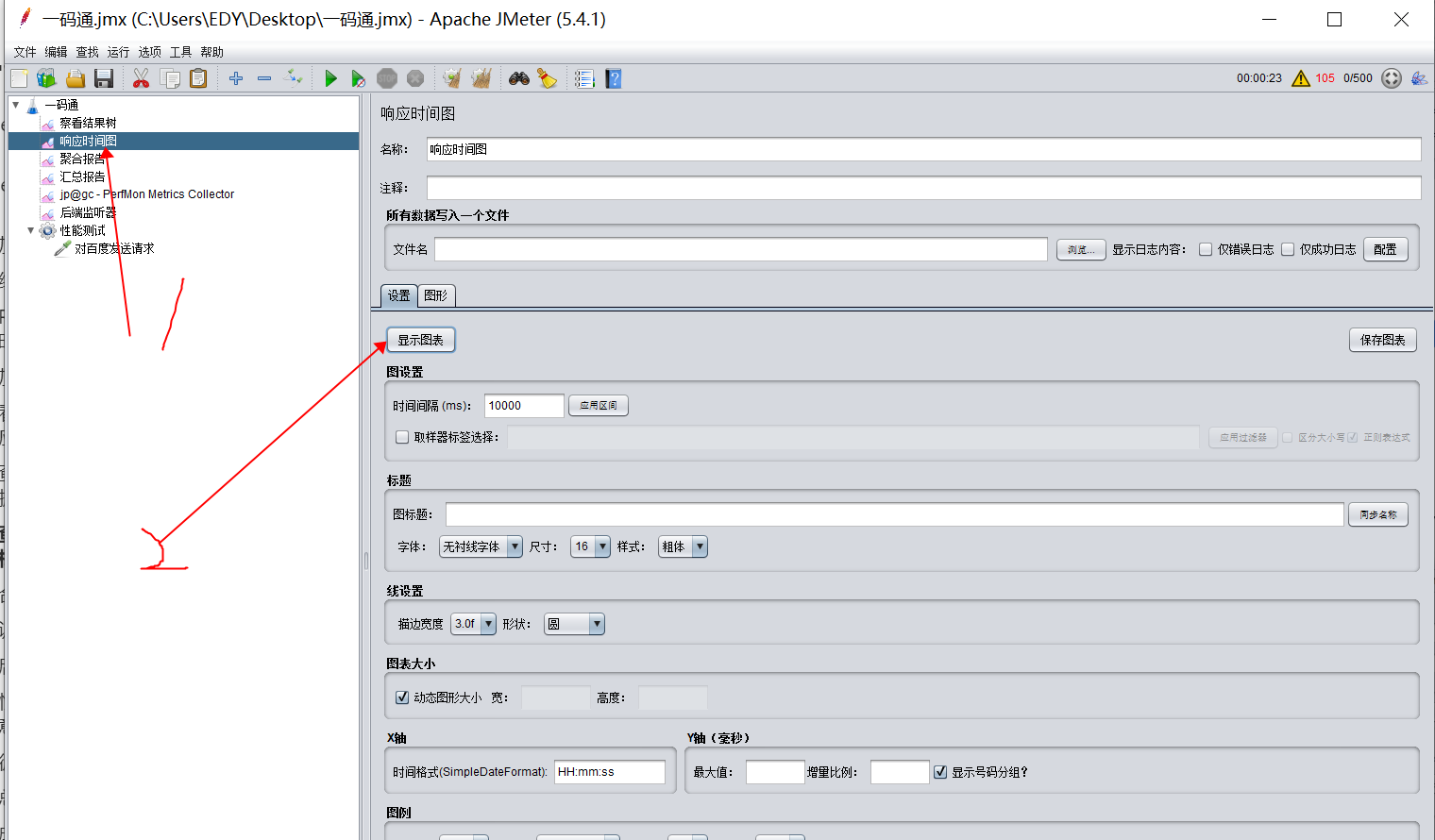
Task: Expand all nodes with blue plus icon
Action: 236,78
